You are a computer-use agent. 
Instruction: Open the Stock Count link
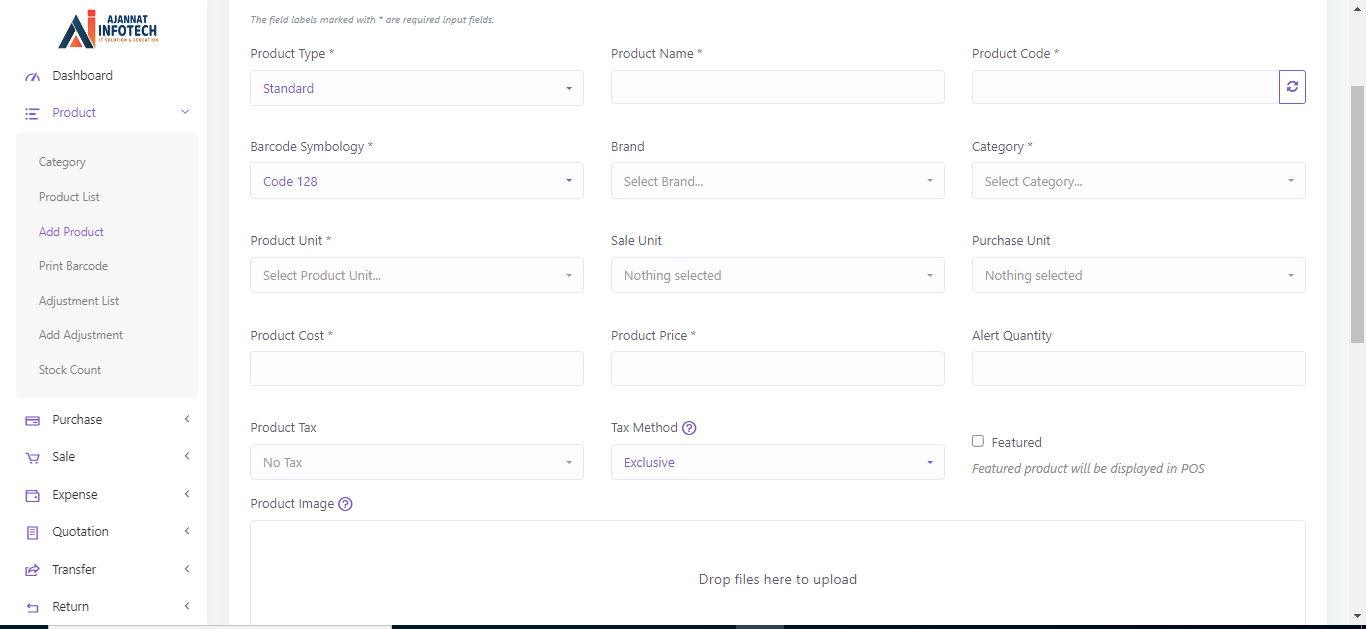(x=70, y=370)
